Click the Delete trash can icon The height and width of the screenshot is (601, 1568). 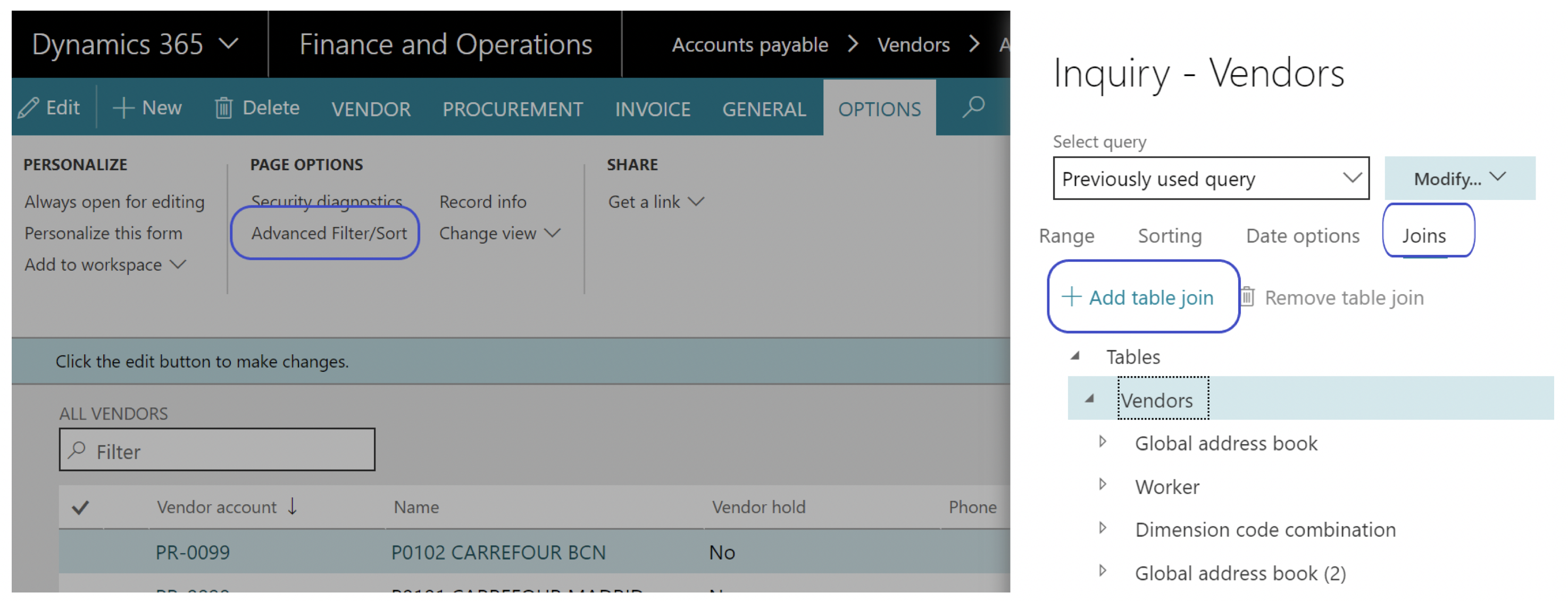pos(223,108)
